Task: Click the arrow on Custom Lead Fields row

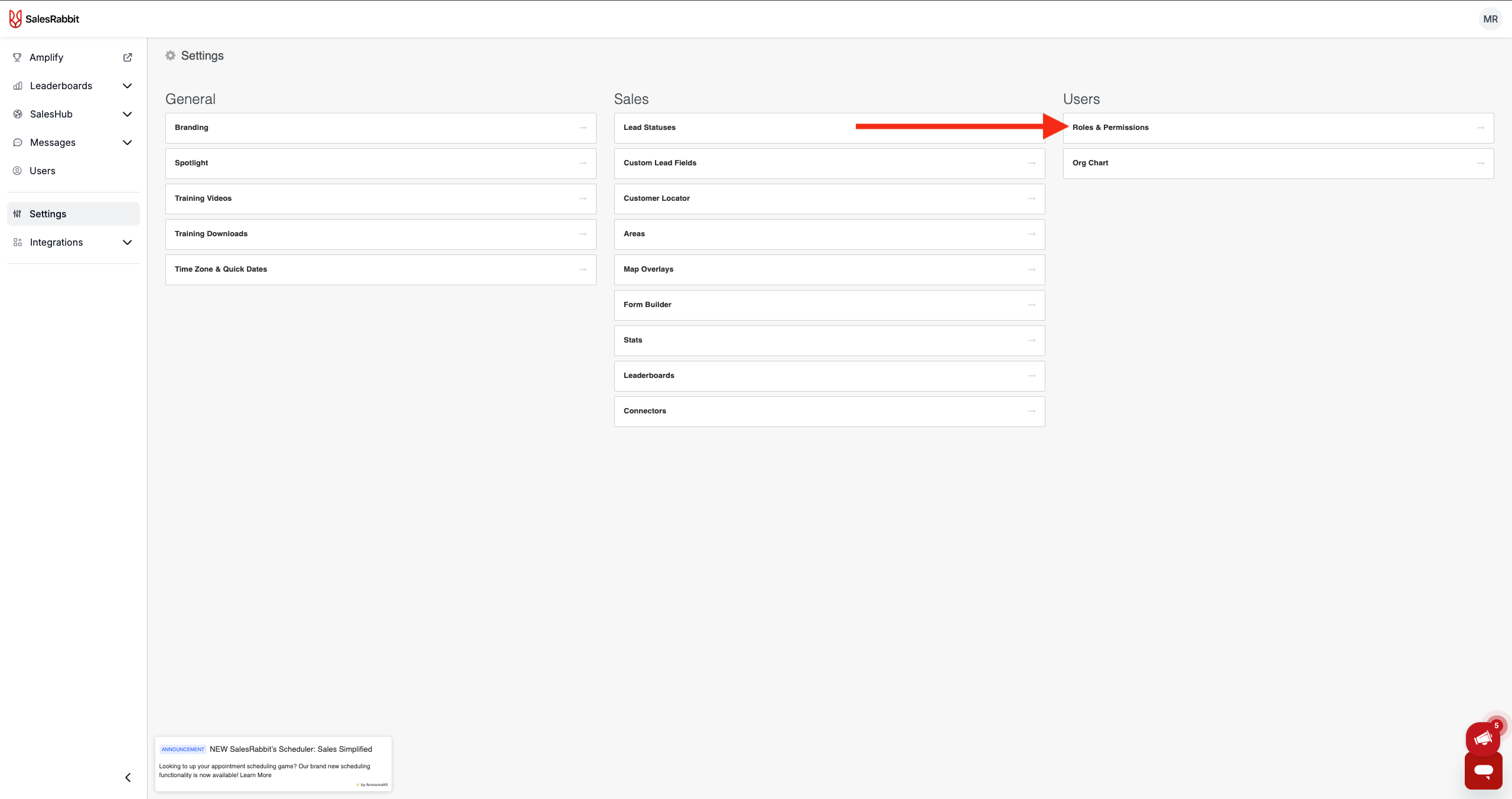Action: (1032, 163)
